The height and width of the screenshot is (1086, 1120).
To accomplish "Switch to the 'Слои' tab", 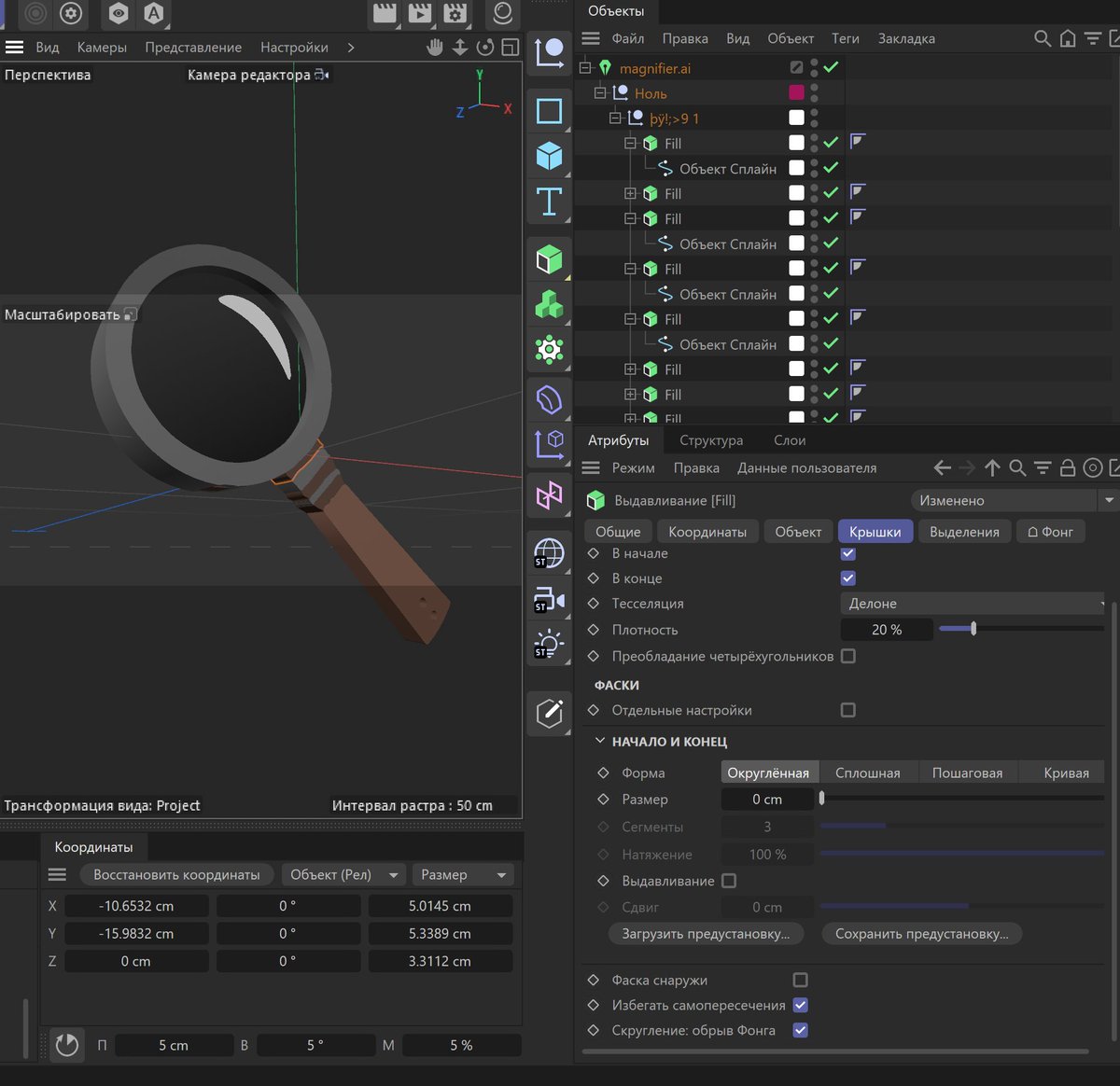I will pyautogui.click(x=790, y=440).
